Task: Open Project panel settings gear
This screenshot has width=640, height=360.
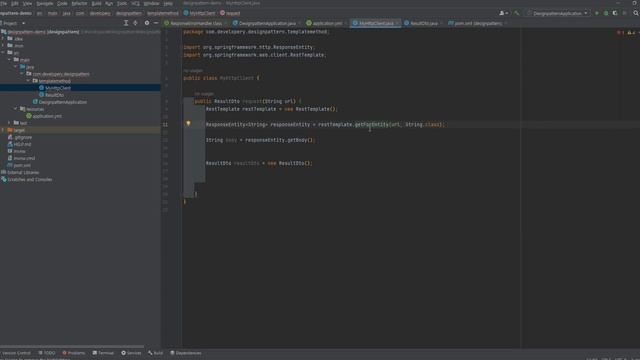Action: [x=147, y=23]
